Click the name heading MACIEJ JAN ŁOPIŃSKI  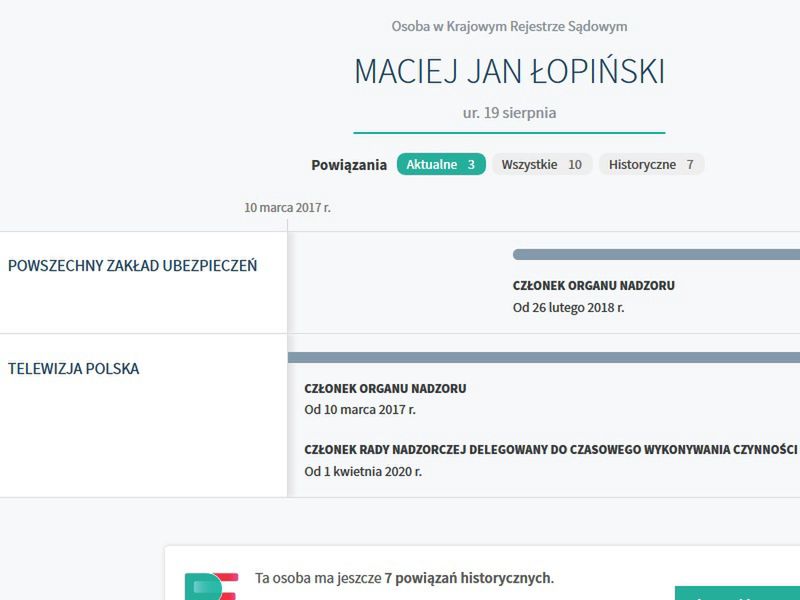pos(510,71)
